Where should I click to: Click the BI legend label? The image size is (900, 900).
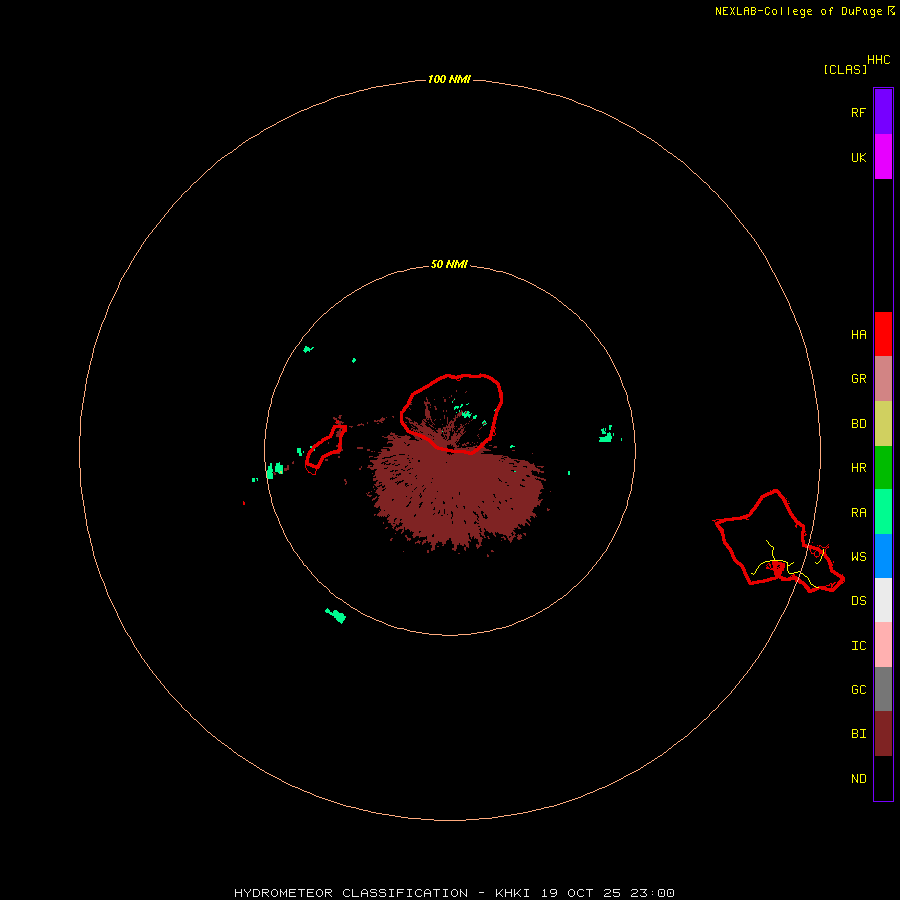858,734
